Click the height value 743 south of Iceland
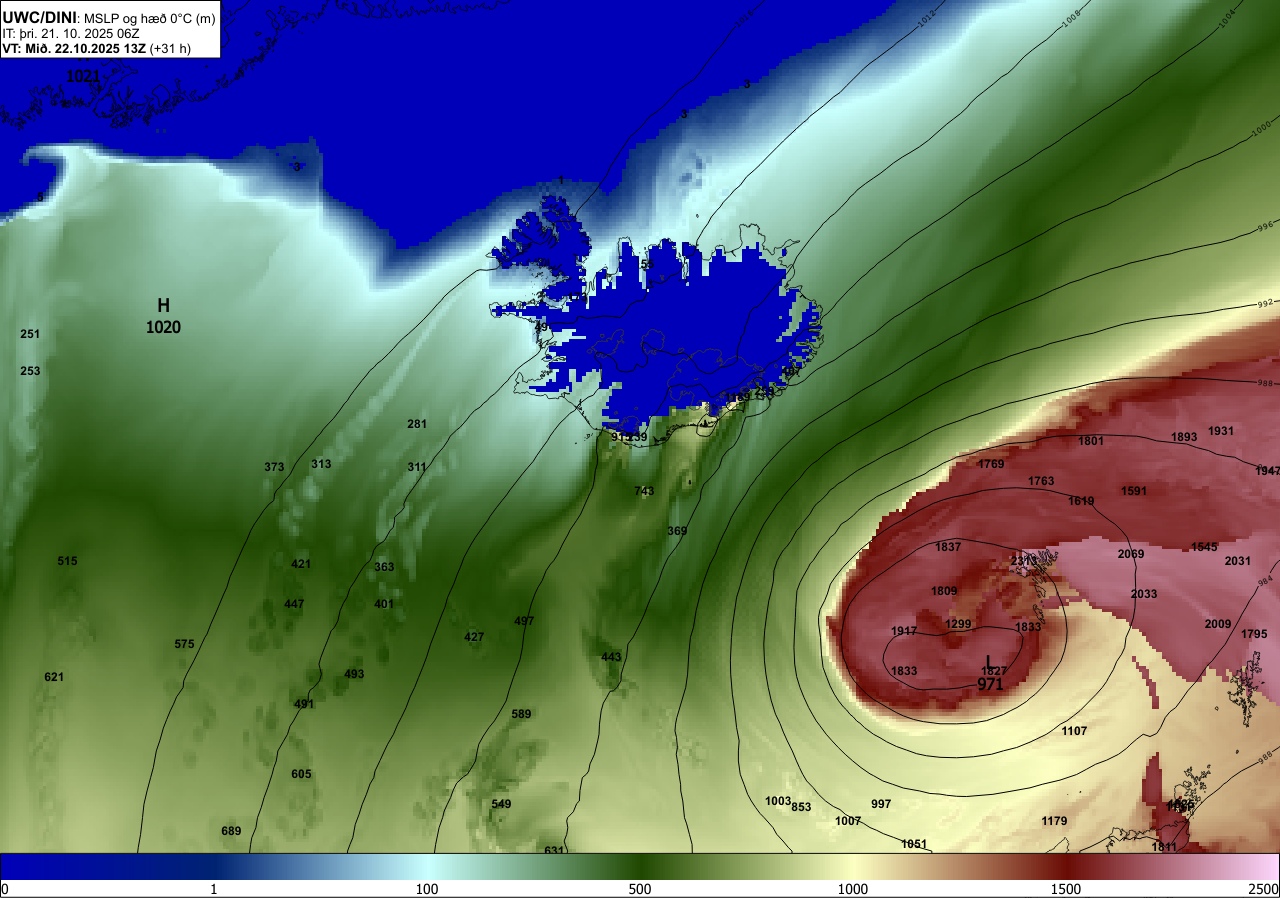1280x898 pixels. coord(644,491)
